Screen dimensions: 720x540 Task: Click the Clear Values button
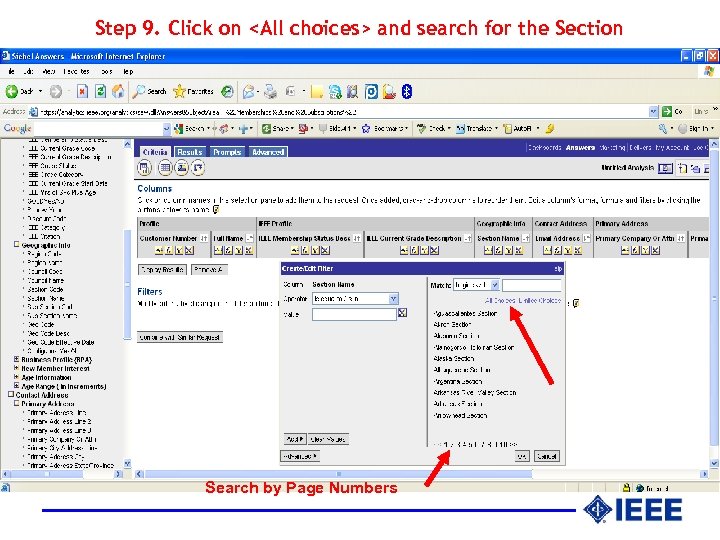point(328,439)
